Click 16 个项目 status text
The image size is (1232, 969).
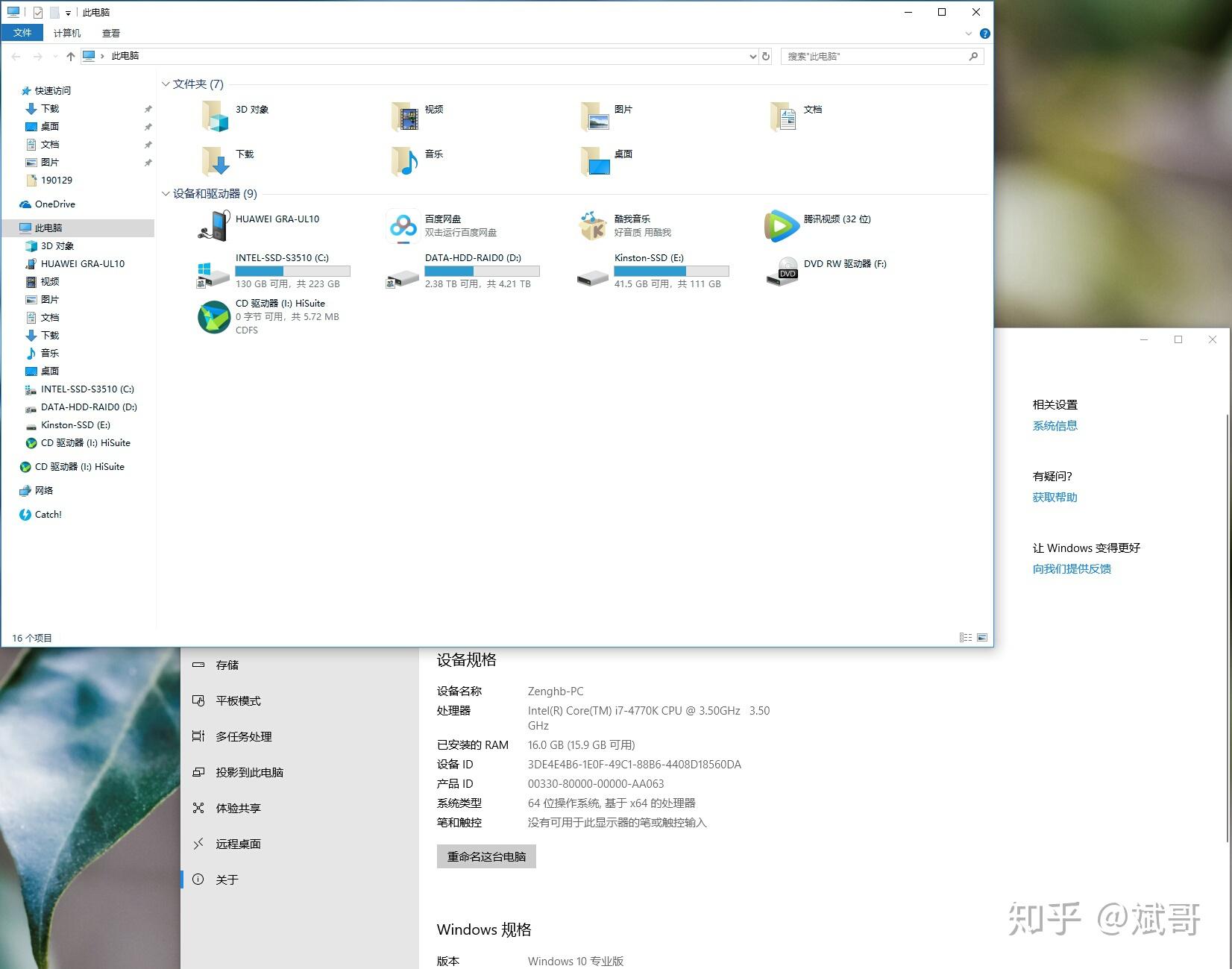click(x=32, y=638)
